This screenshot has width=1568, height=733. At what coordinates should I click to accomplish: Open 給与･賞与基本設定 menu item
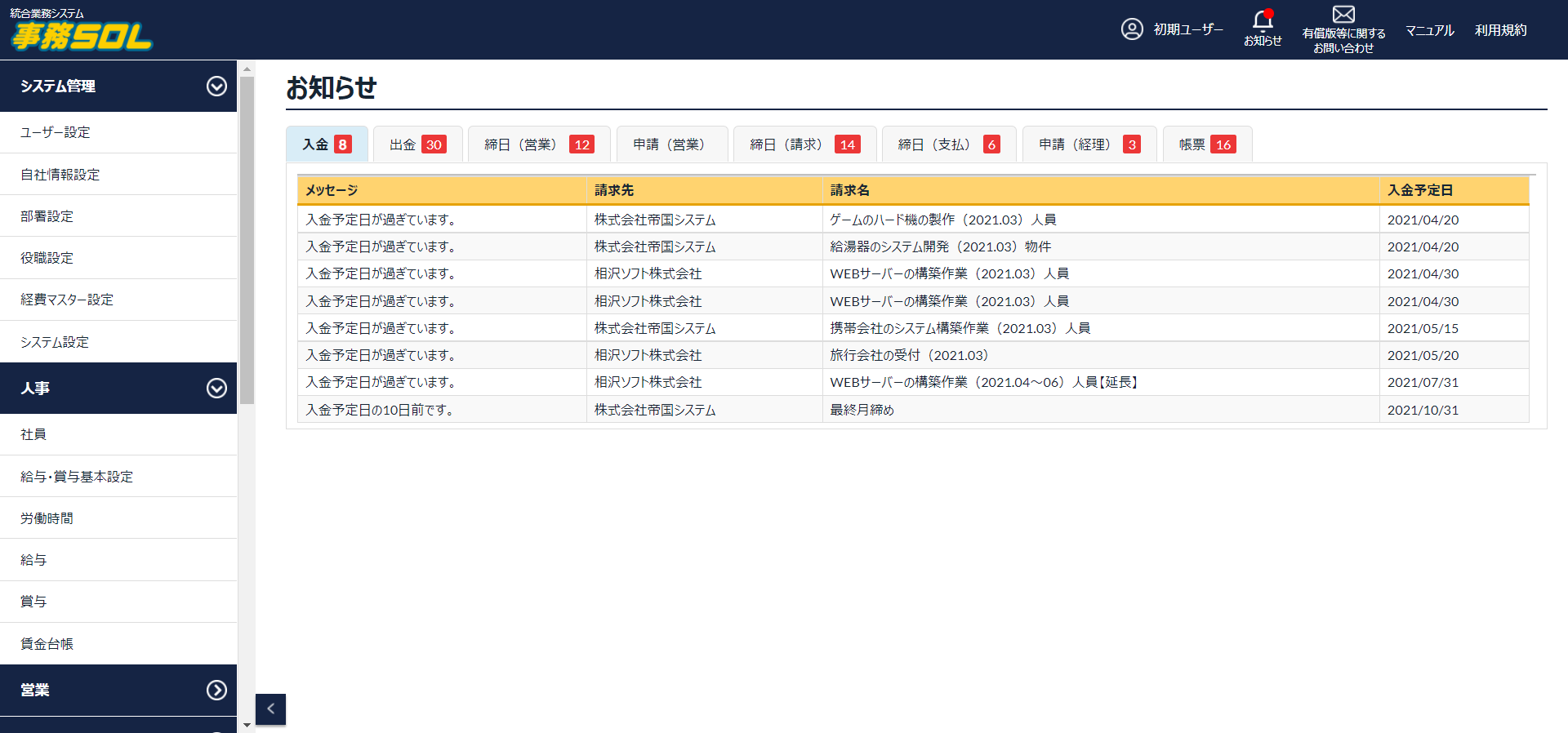pos(77,477)
